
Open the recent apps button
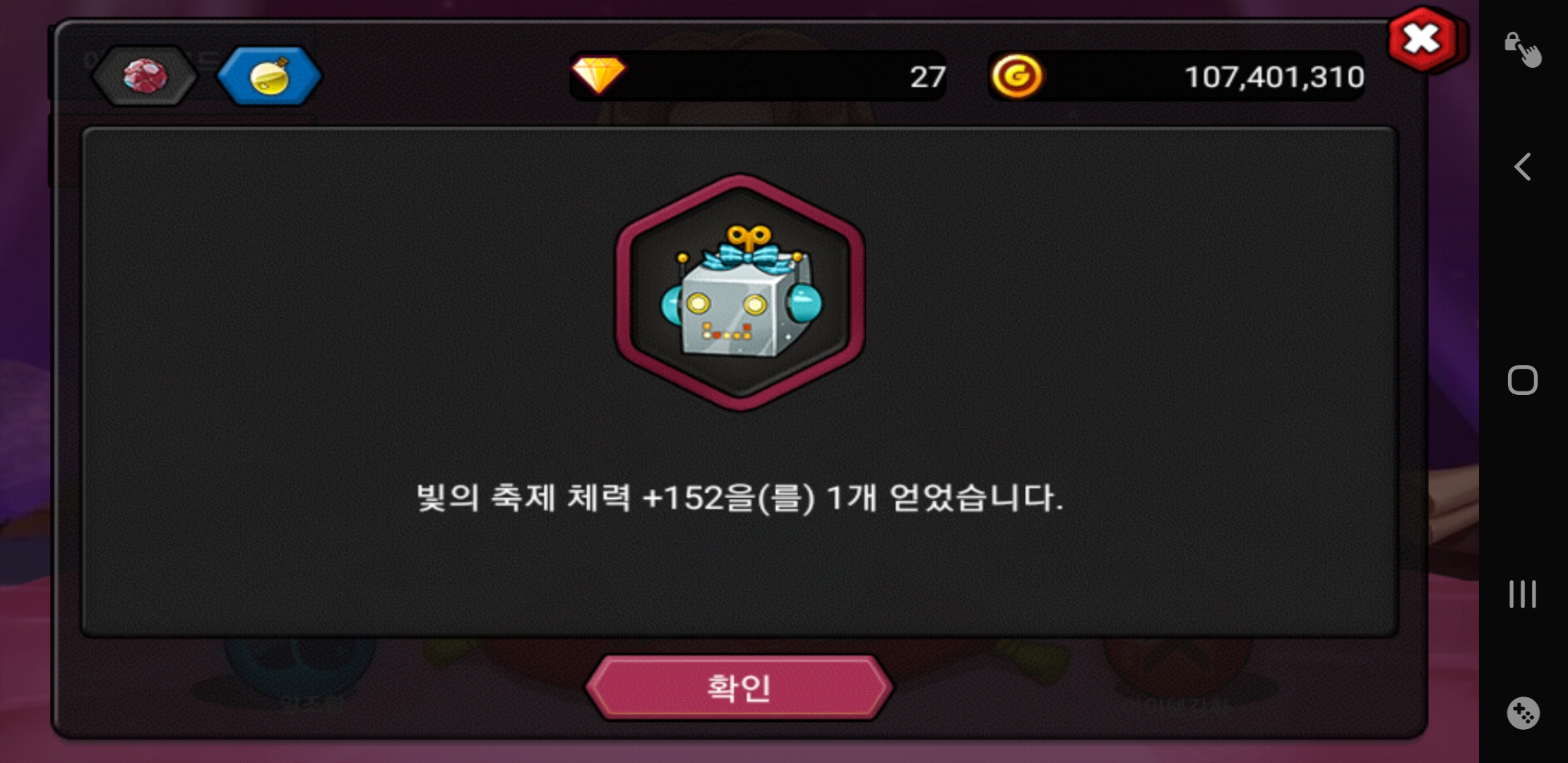coord(1522,594)
